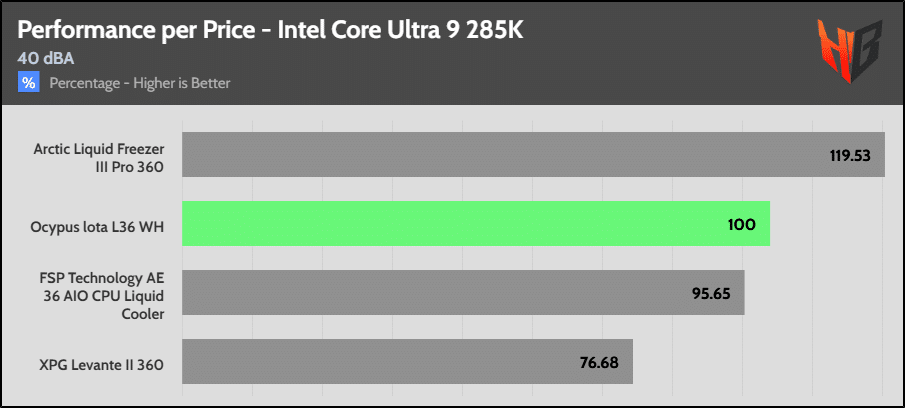Click the HB logo icon
The image size is (905, 408).
(849, 51)
